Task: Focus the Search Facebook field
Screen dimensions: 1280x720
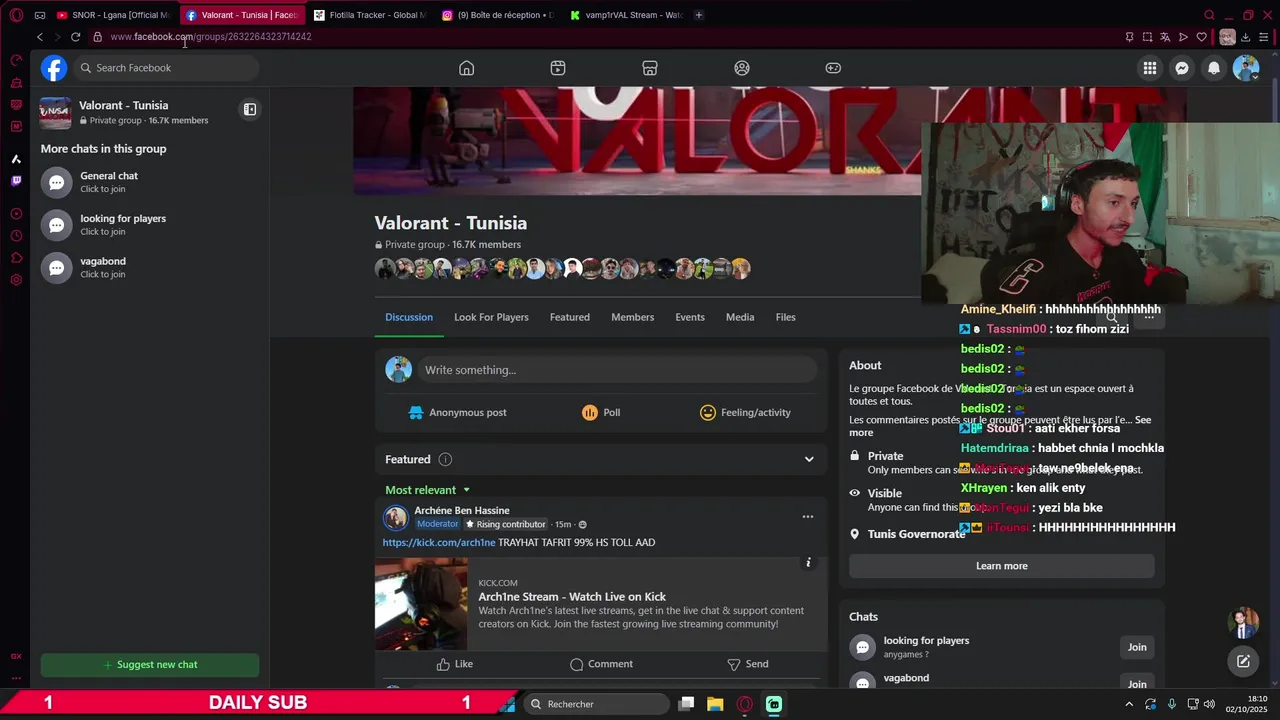Action: pos(166,68)
